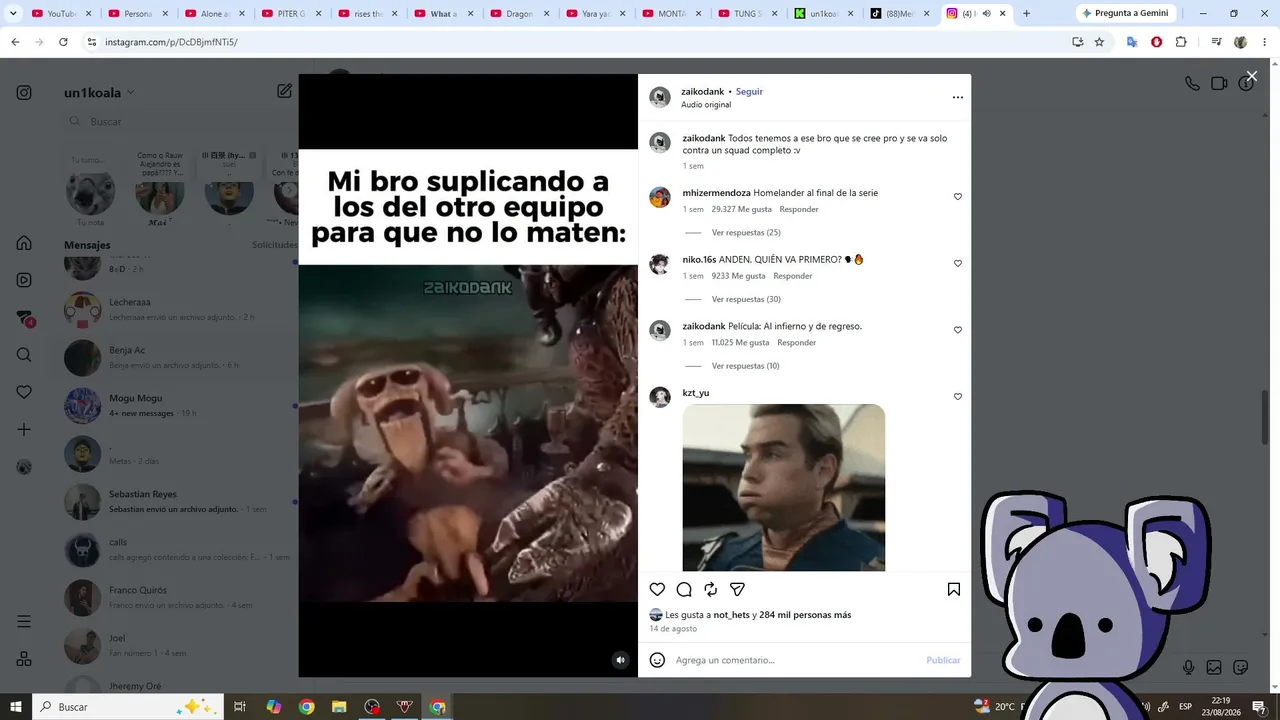Screen dimensions: 1280x720
Task: Go to Instagram home via the logo icon
Action: 24,93
